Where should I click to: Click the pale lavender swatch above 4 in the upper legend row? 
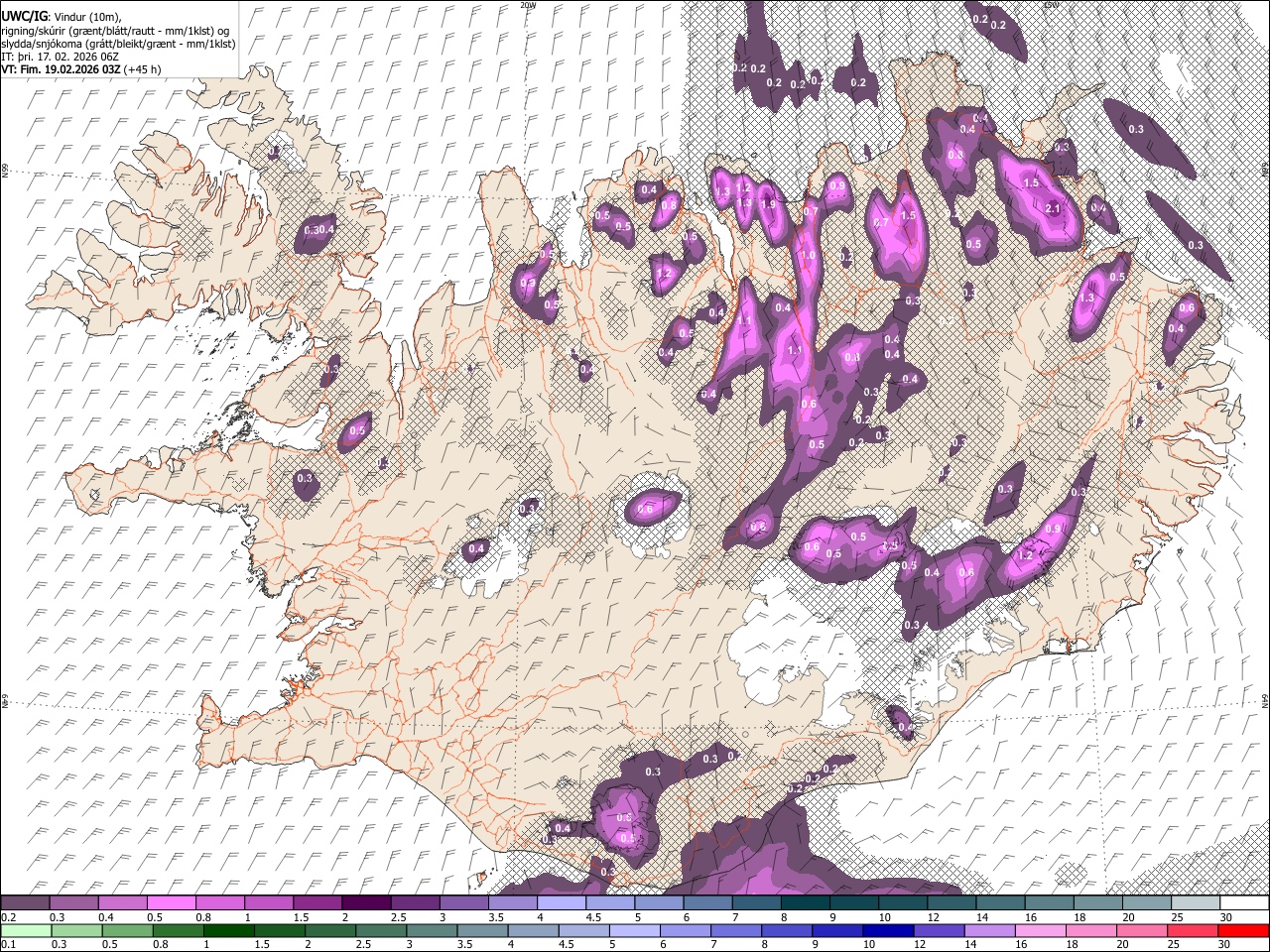561,903
